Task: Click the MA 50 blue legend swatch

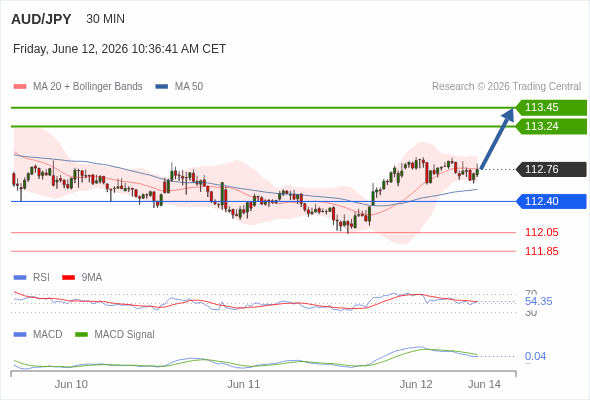Action: click(x=162, y=87)
